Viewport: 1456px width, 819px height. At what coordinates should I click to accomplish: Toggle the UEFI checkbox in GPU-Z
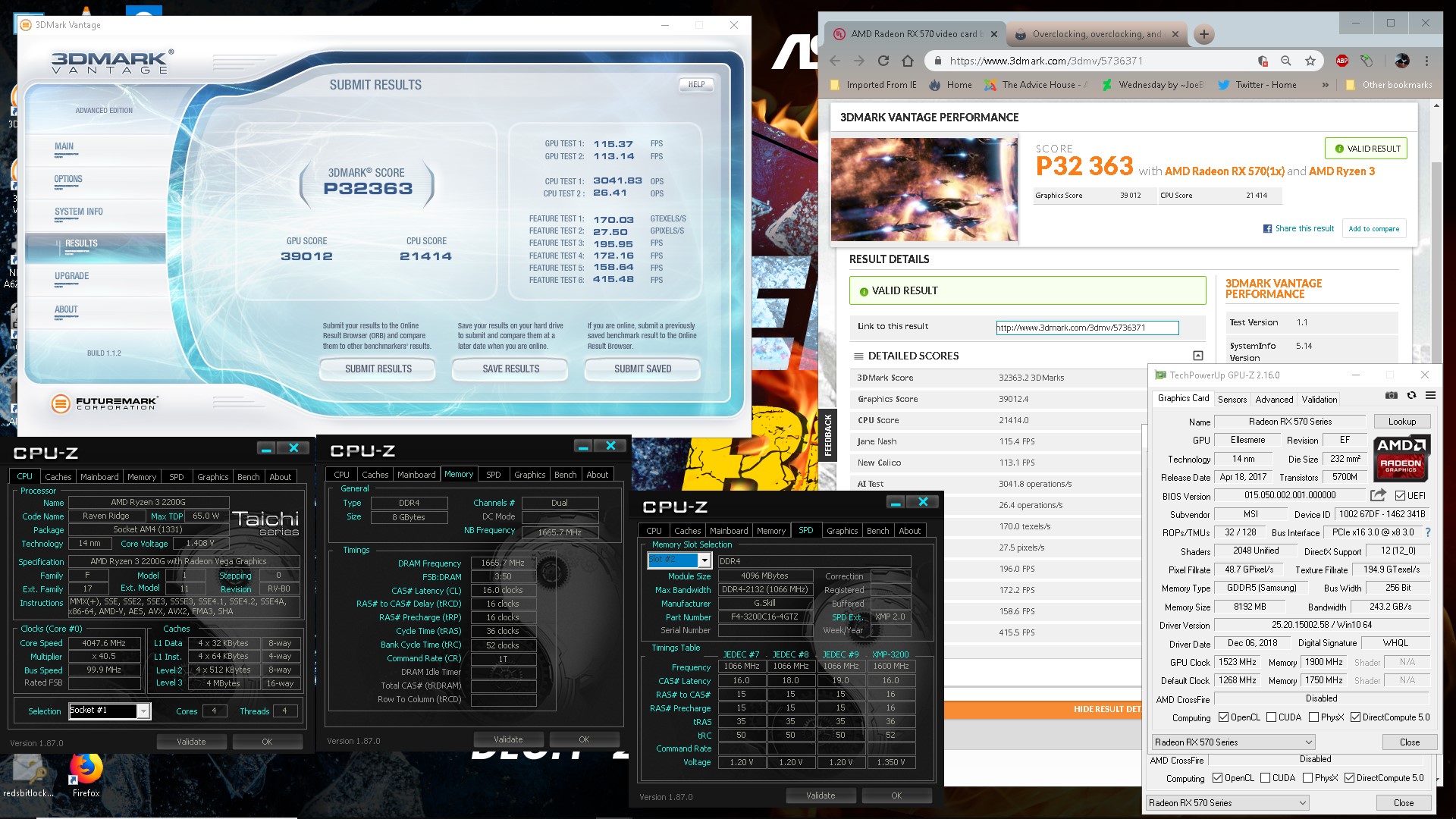(x=1400, y=496)
